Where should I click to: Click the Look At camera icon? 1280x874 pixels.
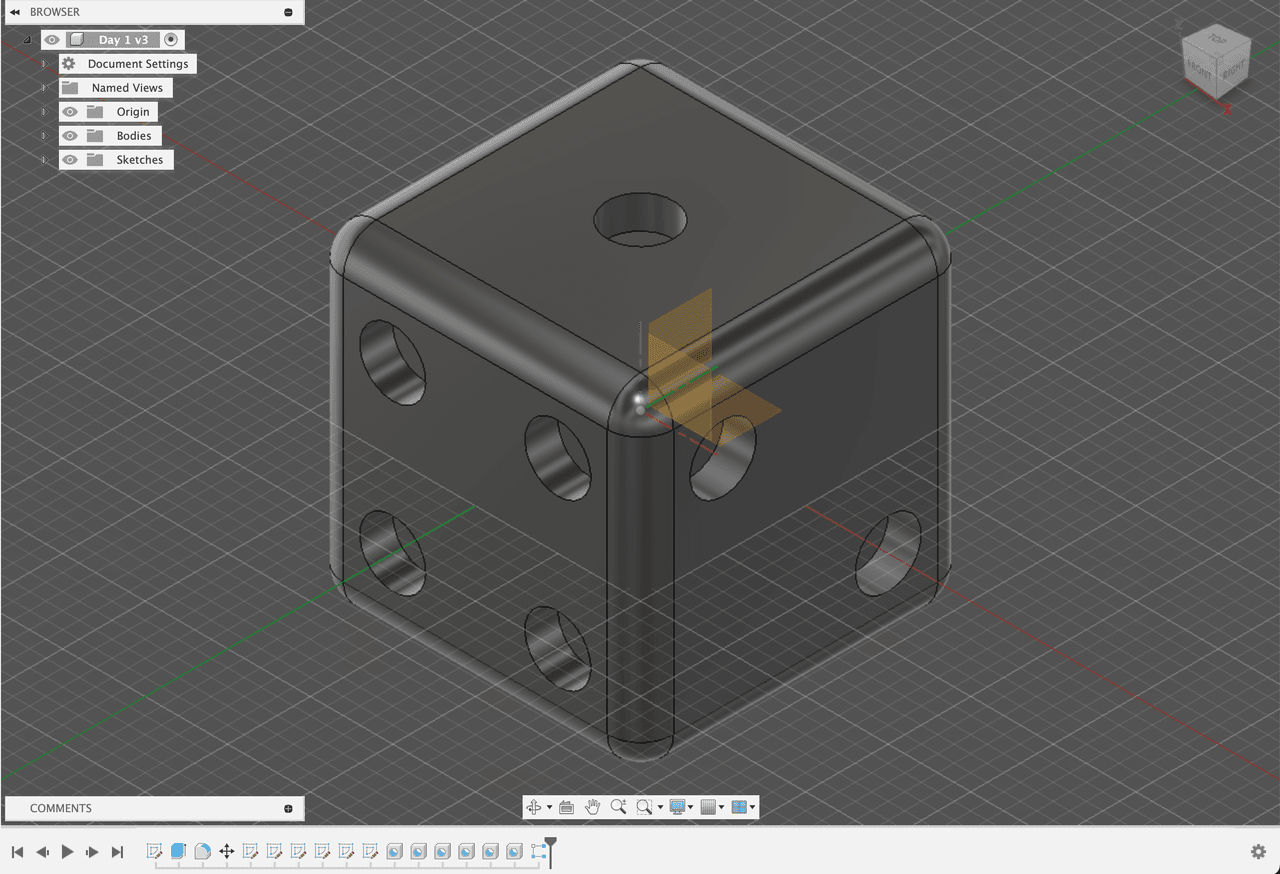(566, 807)
